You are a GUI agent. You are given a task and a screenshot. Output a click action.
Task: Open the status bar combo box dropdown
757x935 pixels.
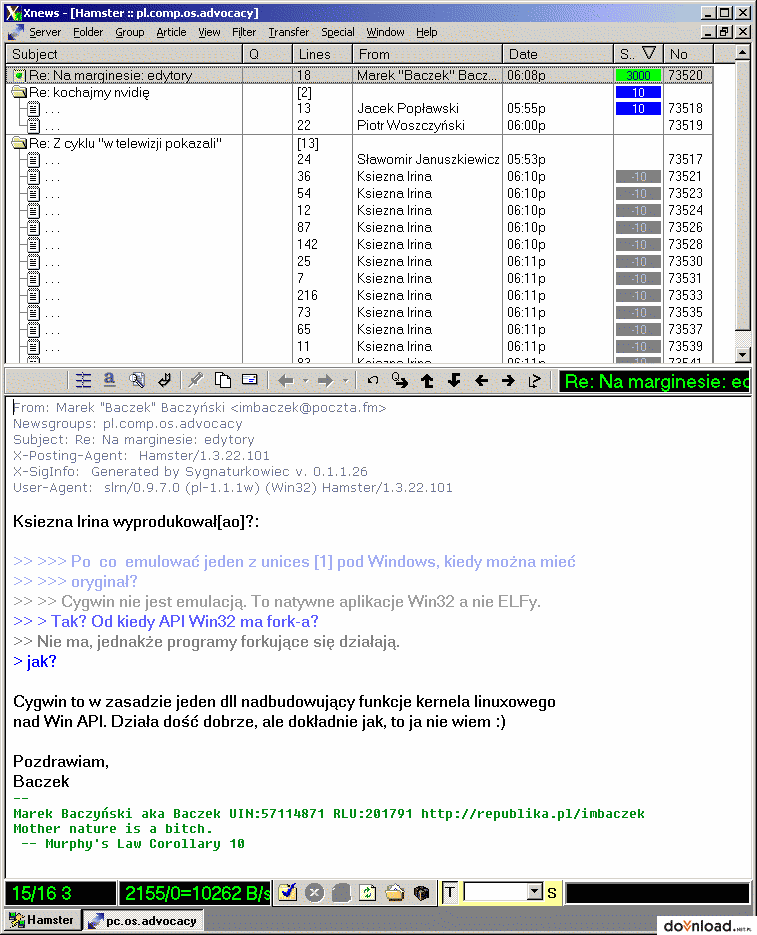click(x=535, y=892)
